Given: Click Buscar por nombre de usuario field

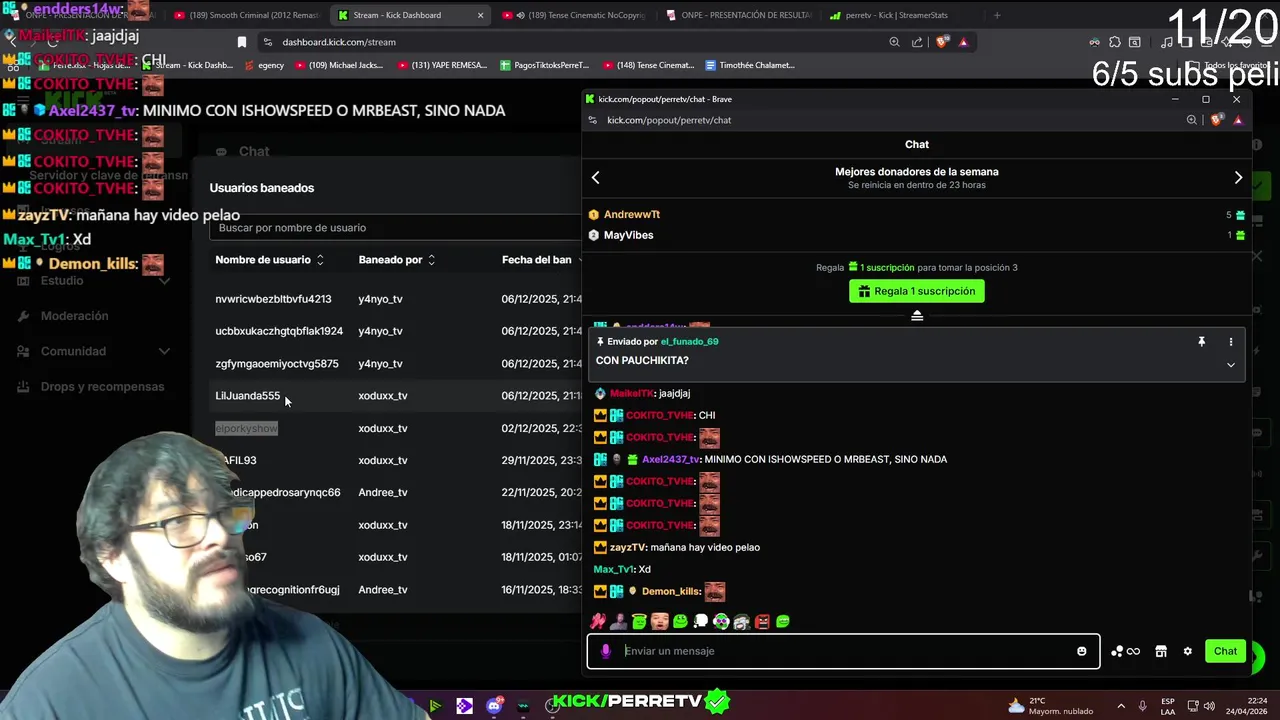Looking at the screenshot, I should (x=397, y=228).
